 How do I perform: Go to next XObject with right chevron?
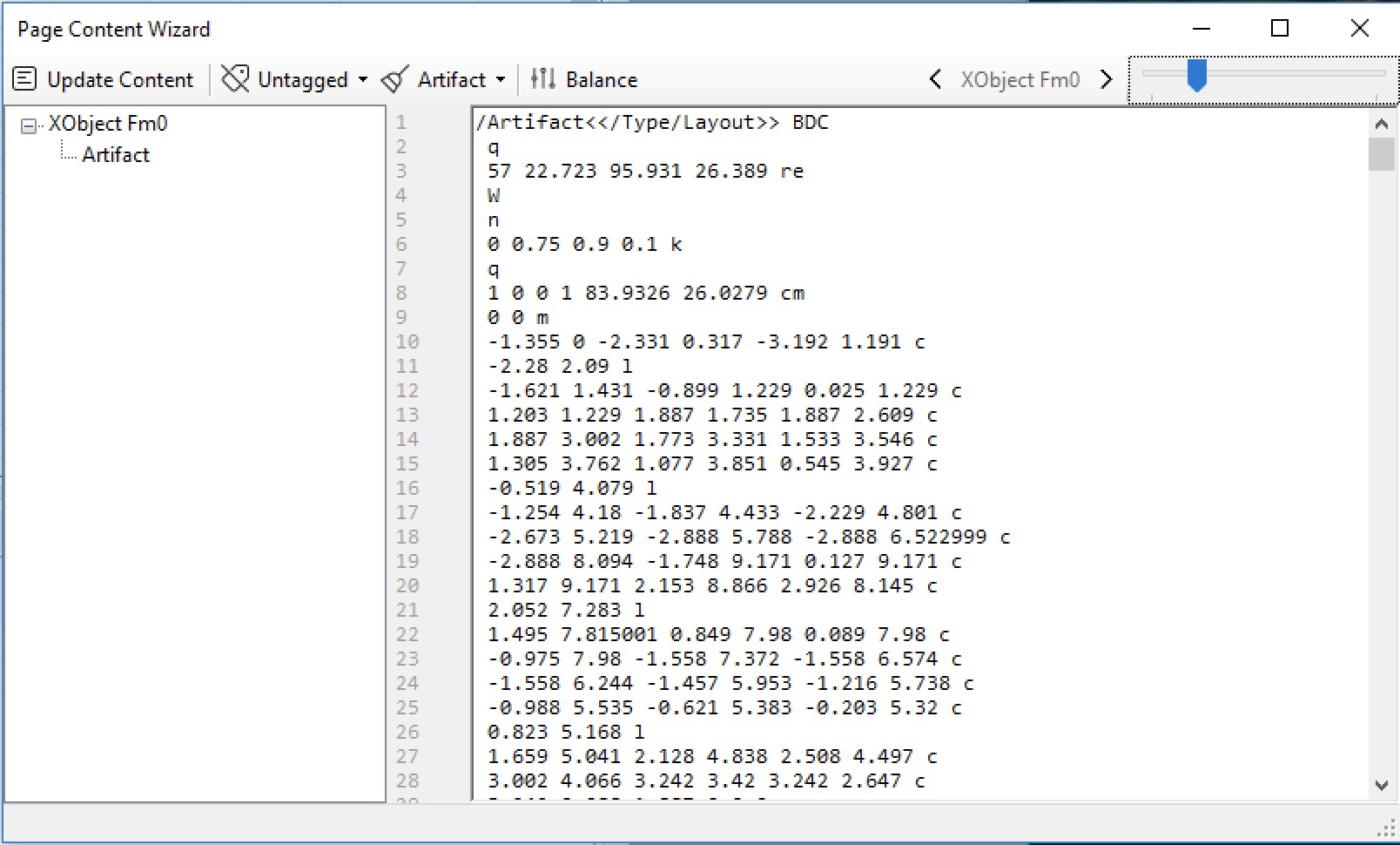tap(1107, 79)
